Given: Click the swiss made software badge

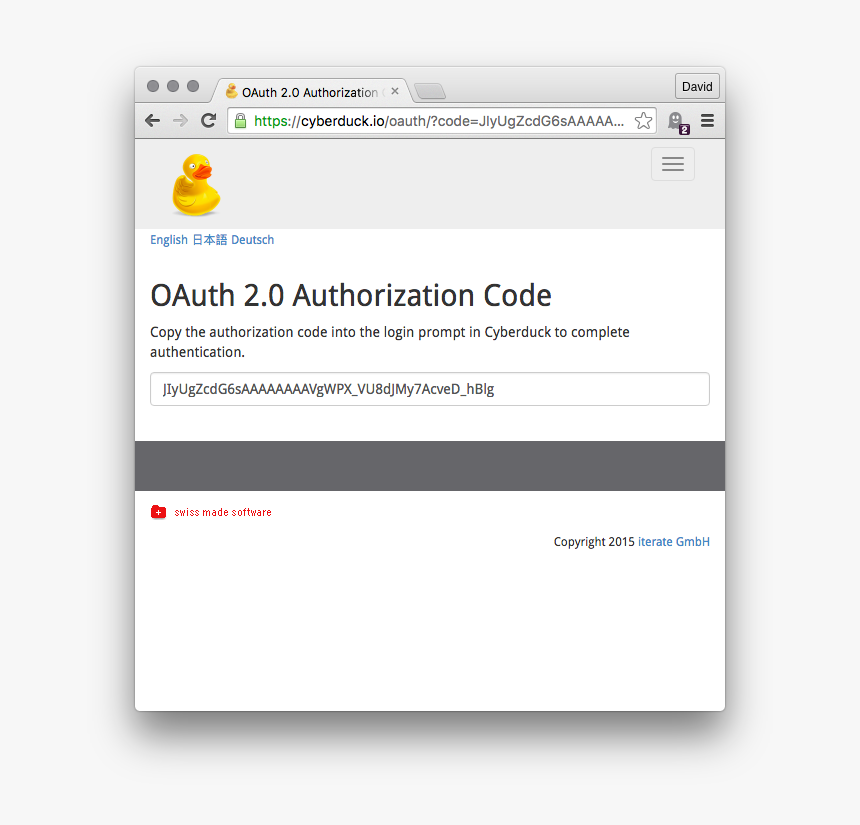Looking at the screenshot, I should pos(211,512).
